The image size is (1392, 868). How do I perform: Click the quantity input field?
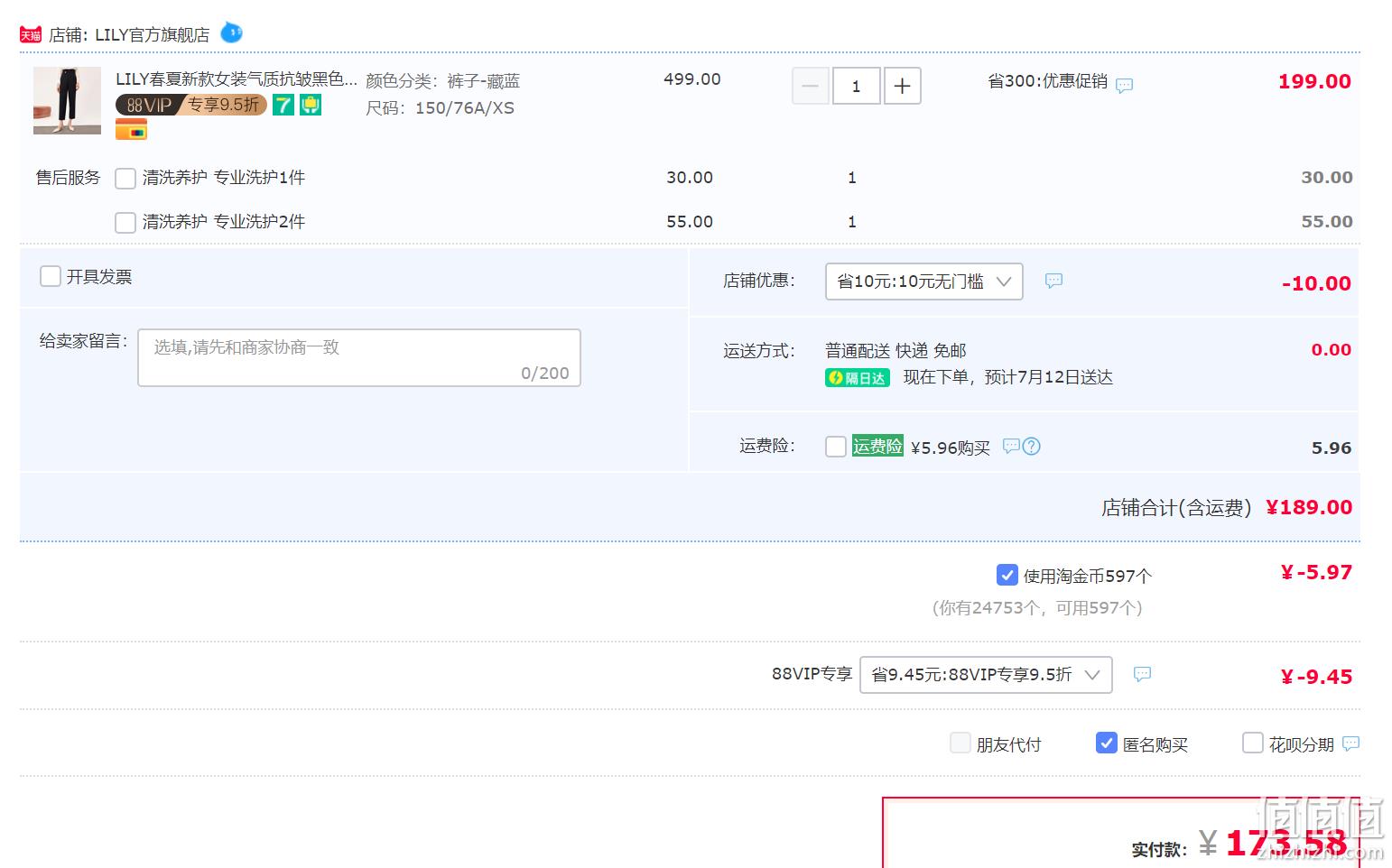(856, 86)
